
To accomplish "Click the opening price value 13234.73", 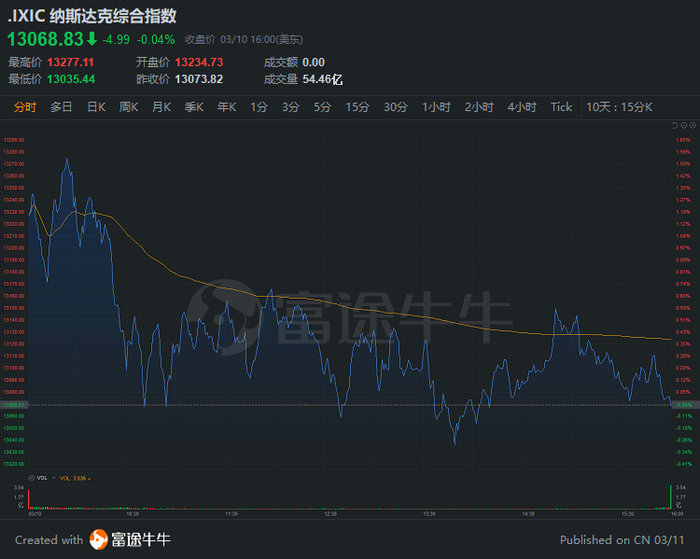I will point(199,62).
